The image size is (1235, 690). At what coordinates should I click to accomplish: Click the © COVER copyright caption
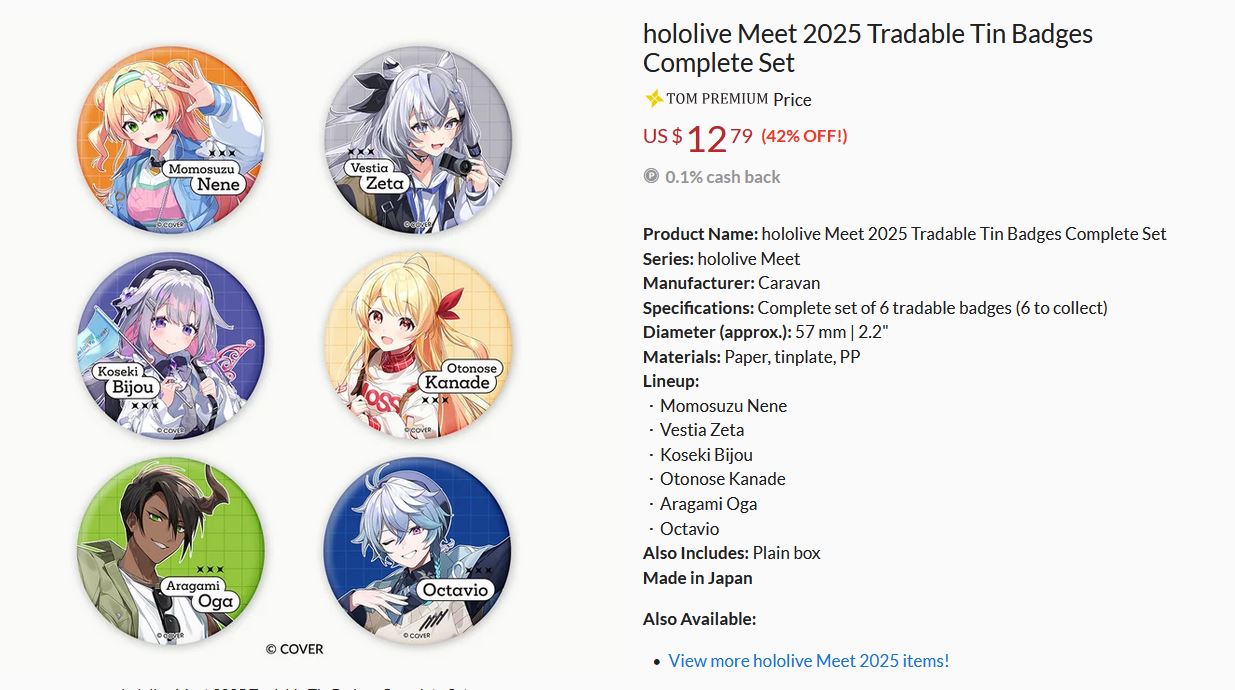(295, 649)
